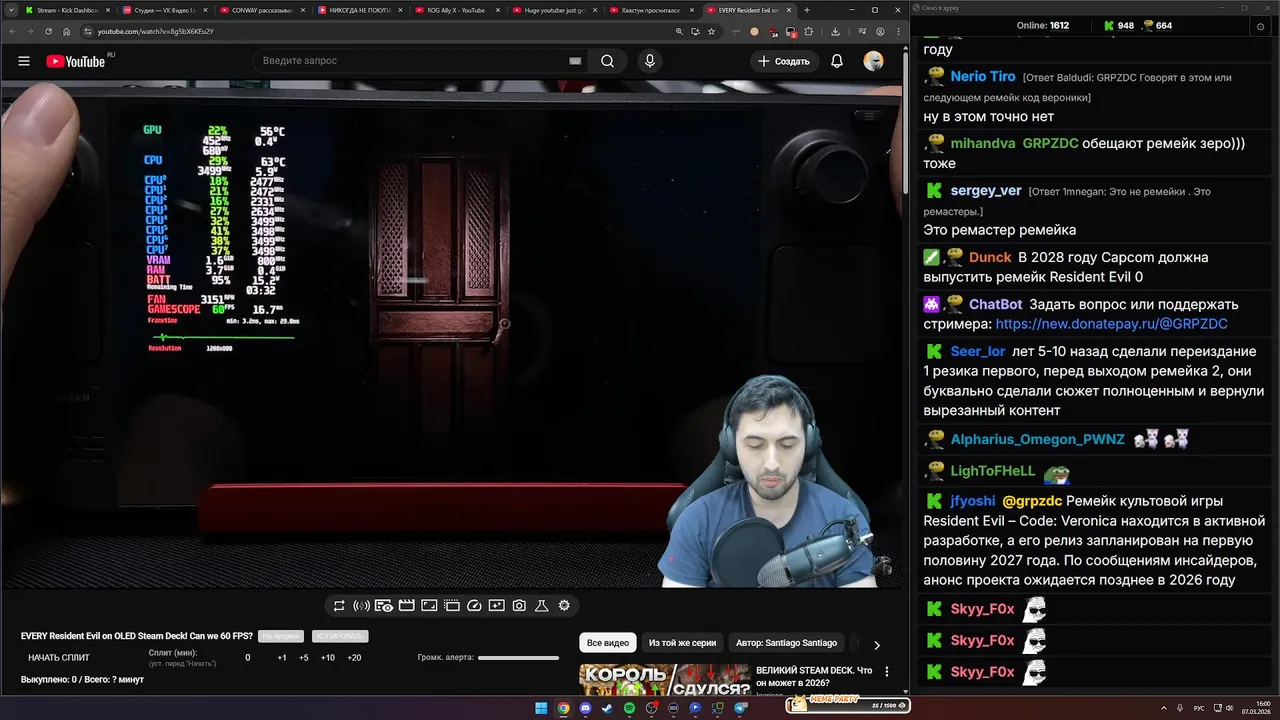Adjust the Громк. алерта volume slider
The height and width of the screenshot is (720, 1280).
(x=518, y=658)
